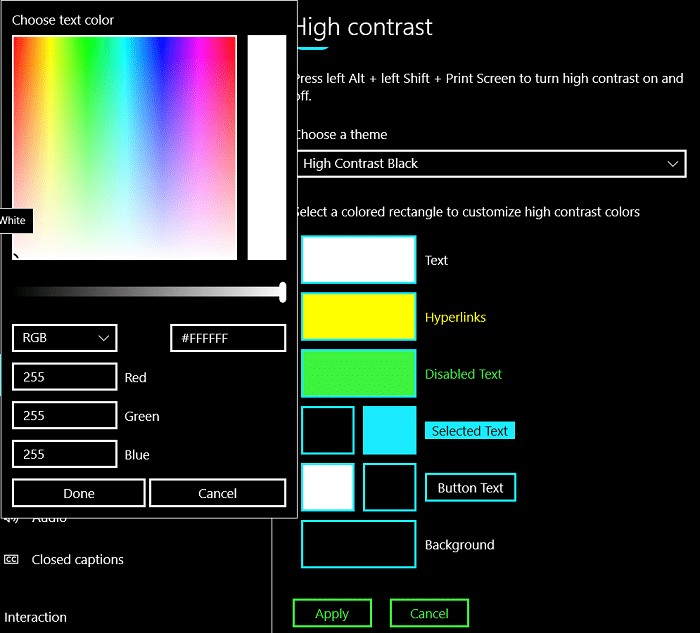
Task: Select the Blue value input box
Action: coord(65,454)
